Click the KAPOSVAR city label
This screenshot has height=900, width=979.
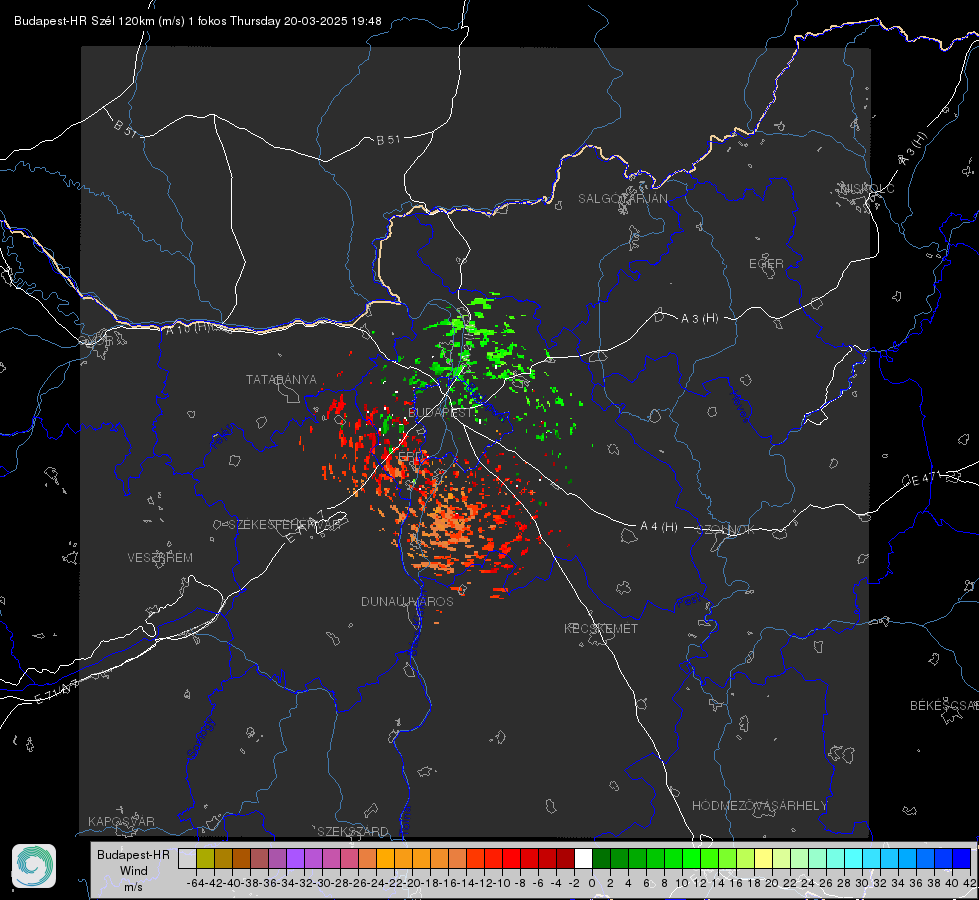[121, 821]
